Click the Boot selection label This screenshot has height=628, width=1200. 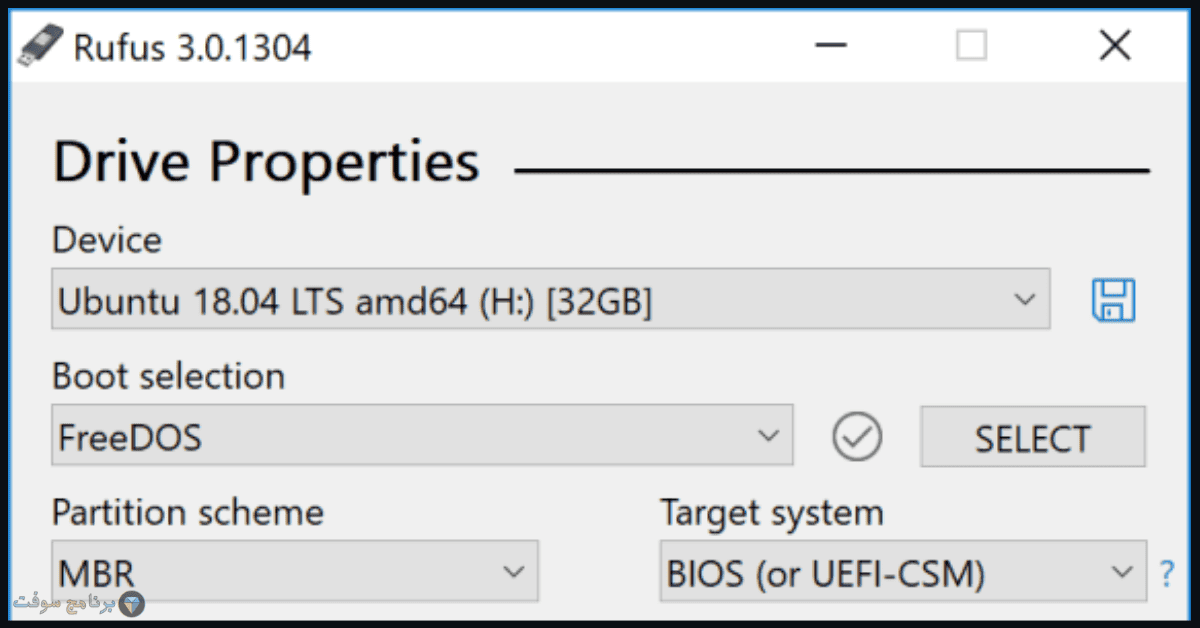coord(168,376)
